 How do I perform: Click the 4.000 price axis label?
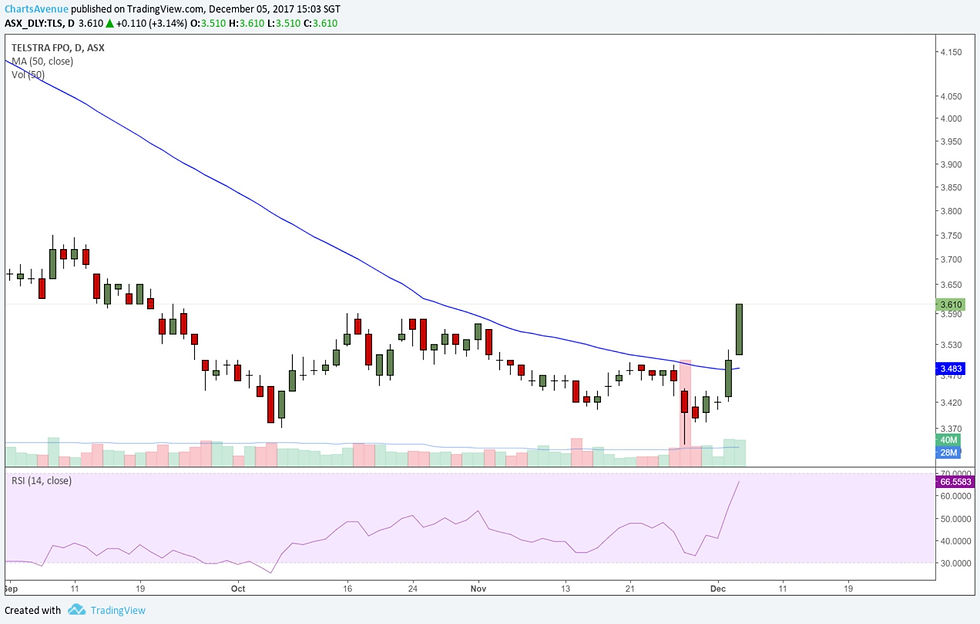(x=951, y=119)
